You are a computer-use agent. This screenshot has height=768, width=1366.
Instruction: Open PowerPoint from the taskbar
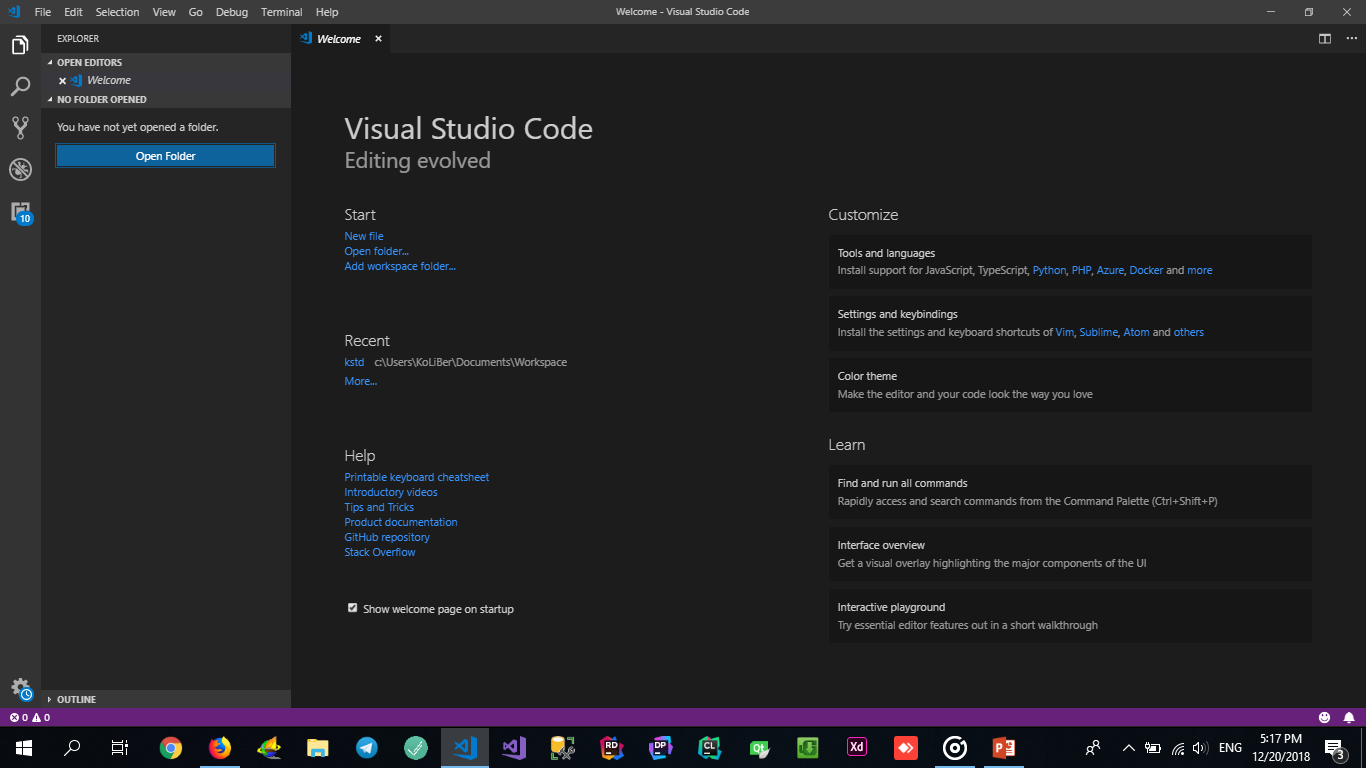click(1004, 747)
